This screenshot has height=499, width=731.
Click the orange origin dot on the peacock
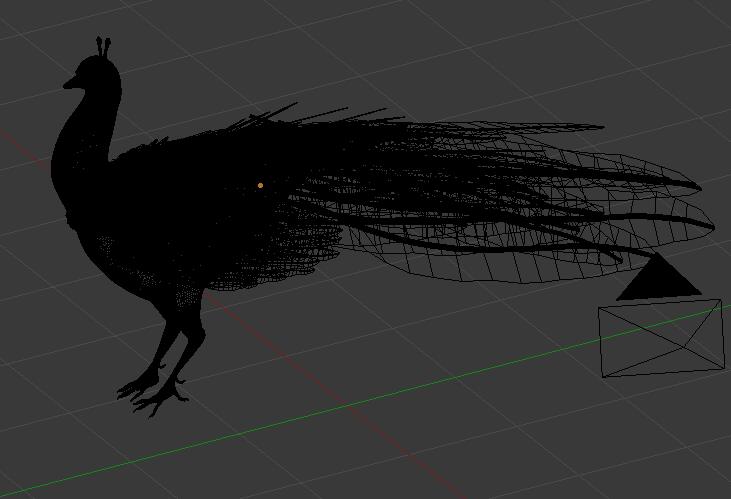point(260,186)
